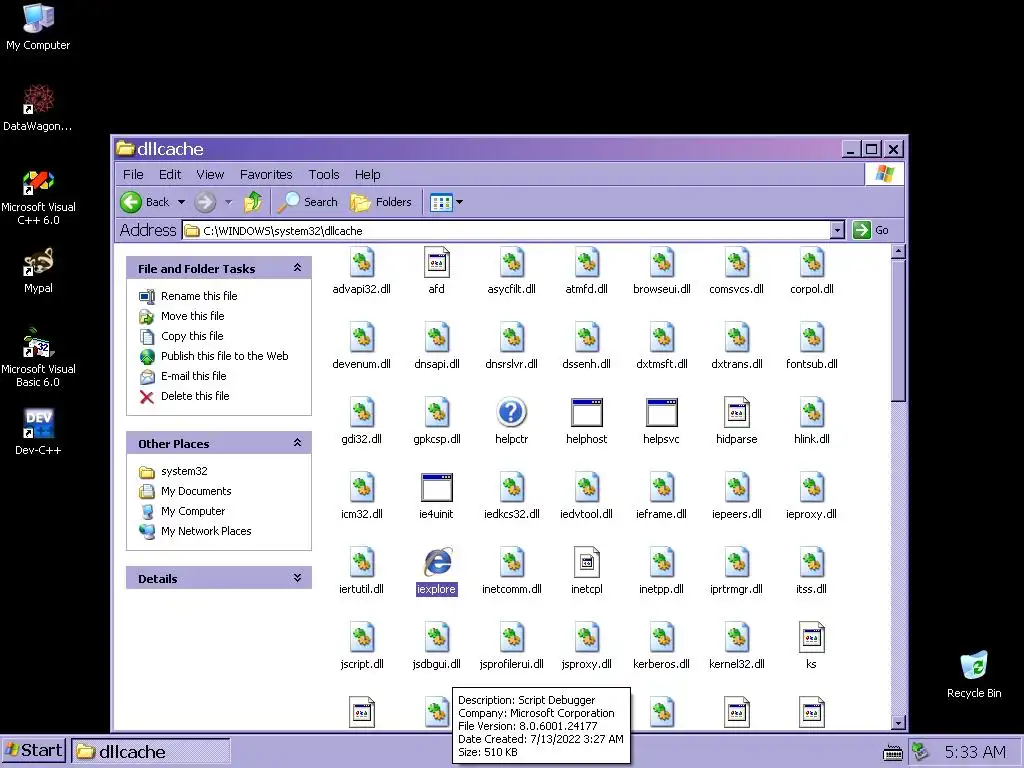The image size is (1024, 768).
Task: Click the keyboard icon in system tray
Action: [893, 753]
